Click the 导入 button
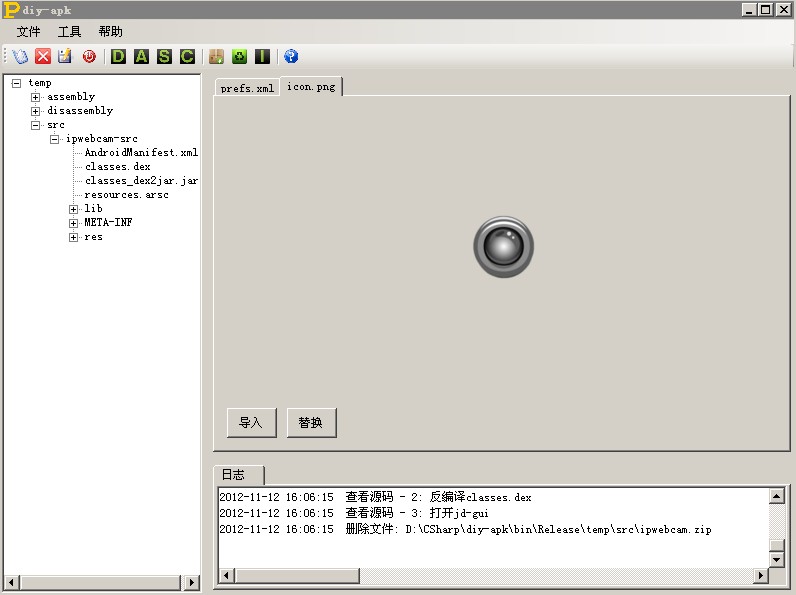The width and height of the screenshot is (796, 595). pos(250,423)
